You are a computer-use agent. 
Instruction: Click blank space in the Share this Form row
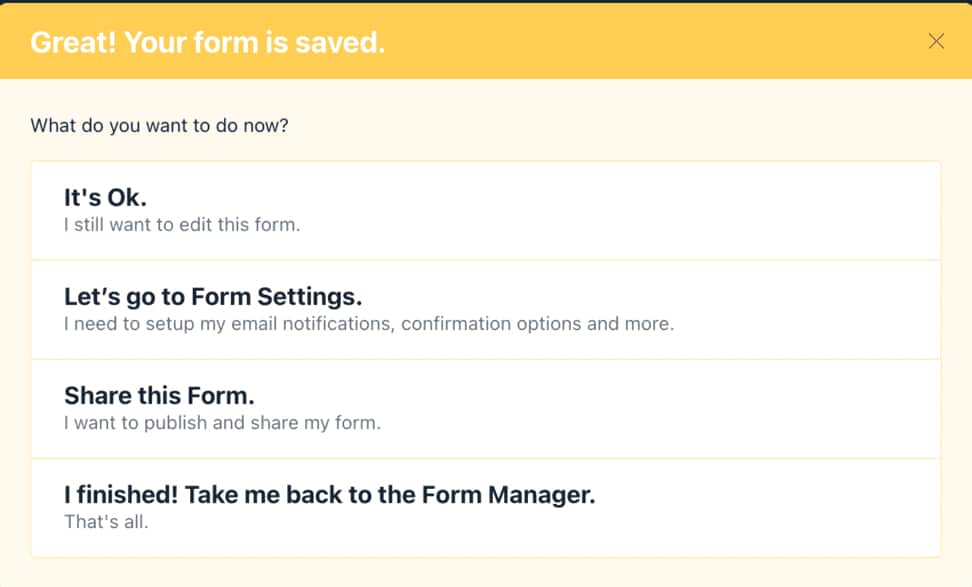pyautogui.click(x=700, y=408)
